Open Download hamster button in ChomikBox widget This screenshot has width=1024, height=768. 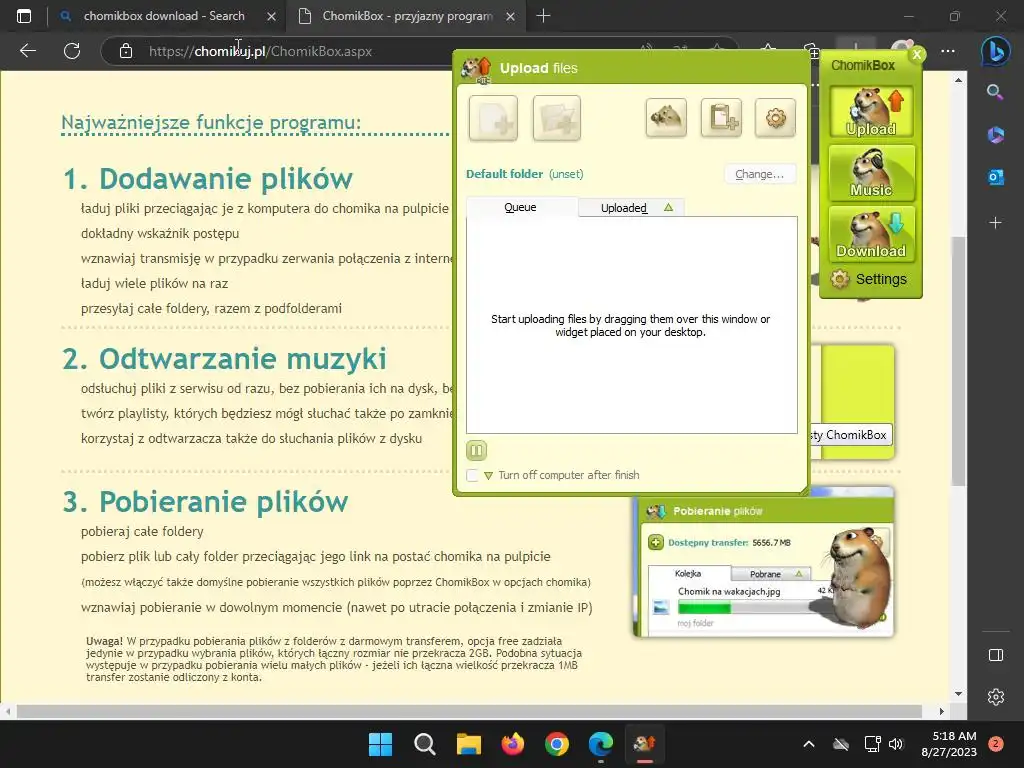pos(871,234)
